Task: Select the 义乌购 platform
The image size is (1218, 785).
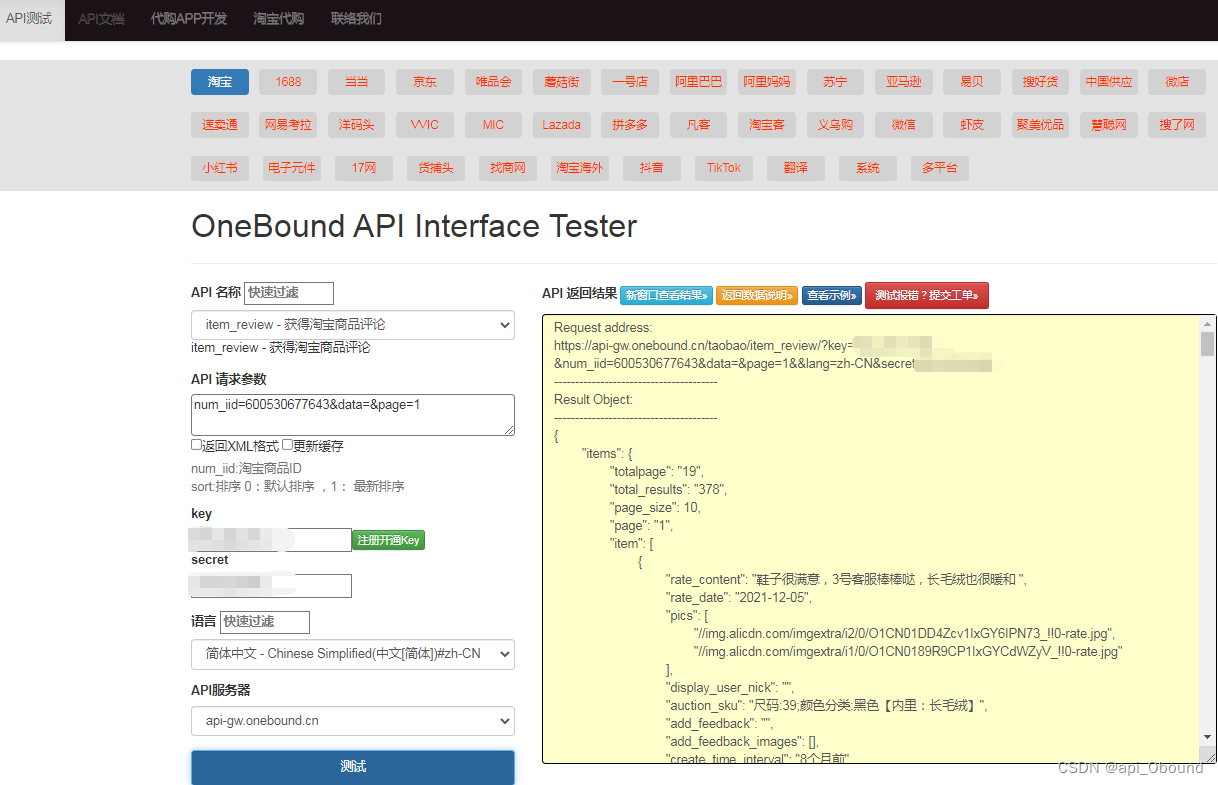Action: click(x=835, y=125)
